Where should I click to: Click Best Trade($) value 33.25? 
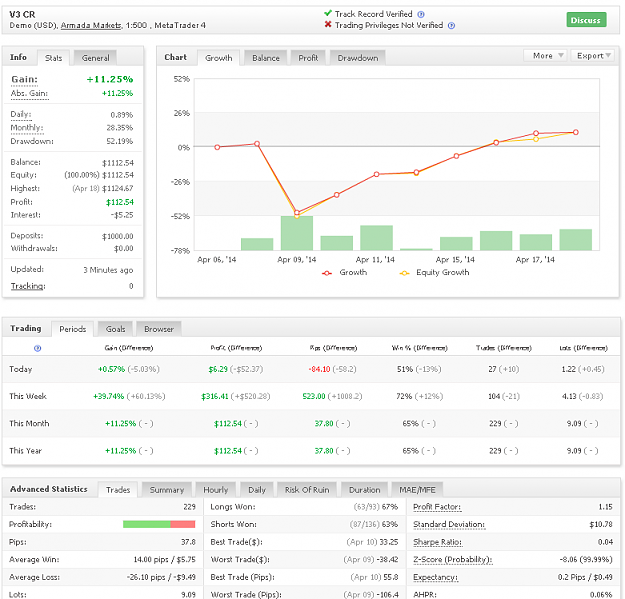click(x=391, y=542)
